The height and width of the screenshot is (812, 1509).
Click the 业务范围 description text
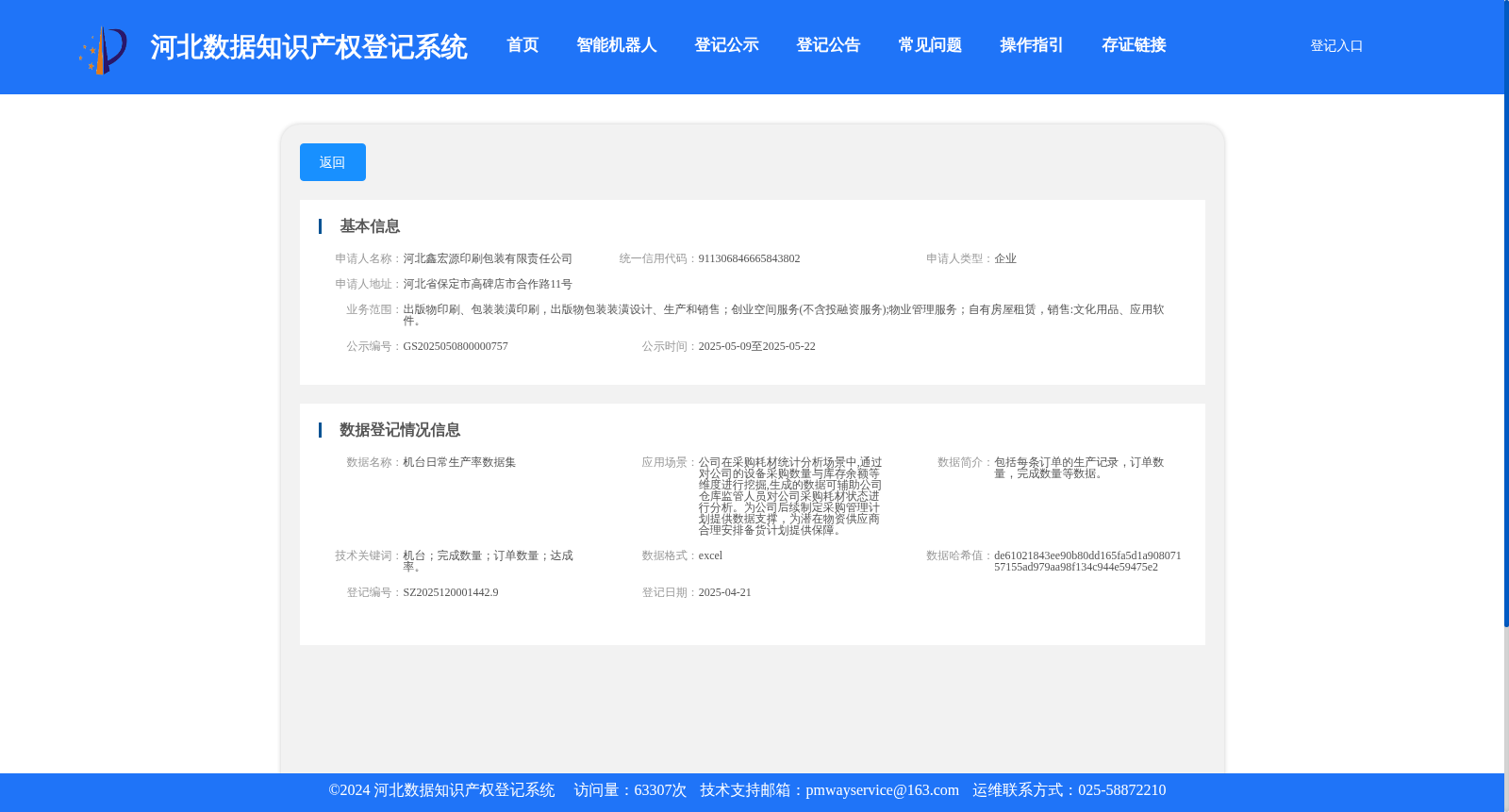[x=784, y=315]
